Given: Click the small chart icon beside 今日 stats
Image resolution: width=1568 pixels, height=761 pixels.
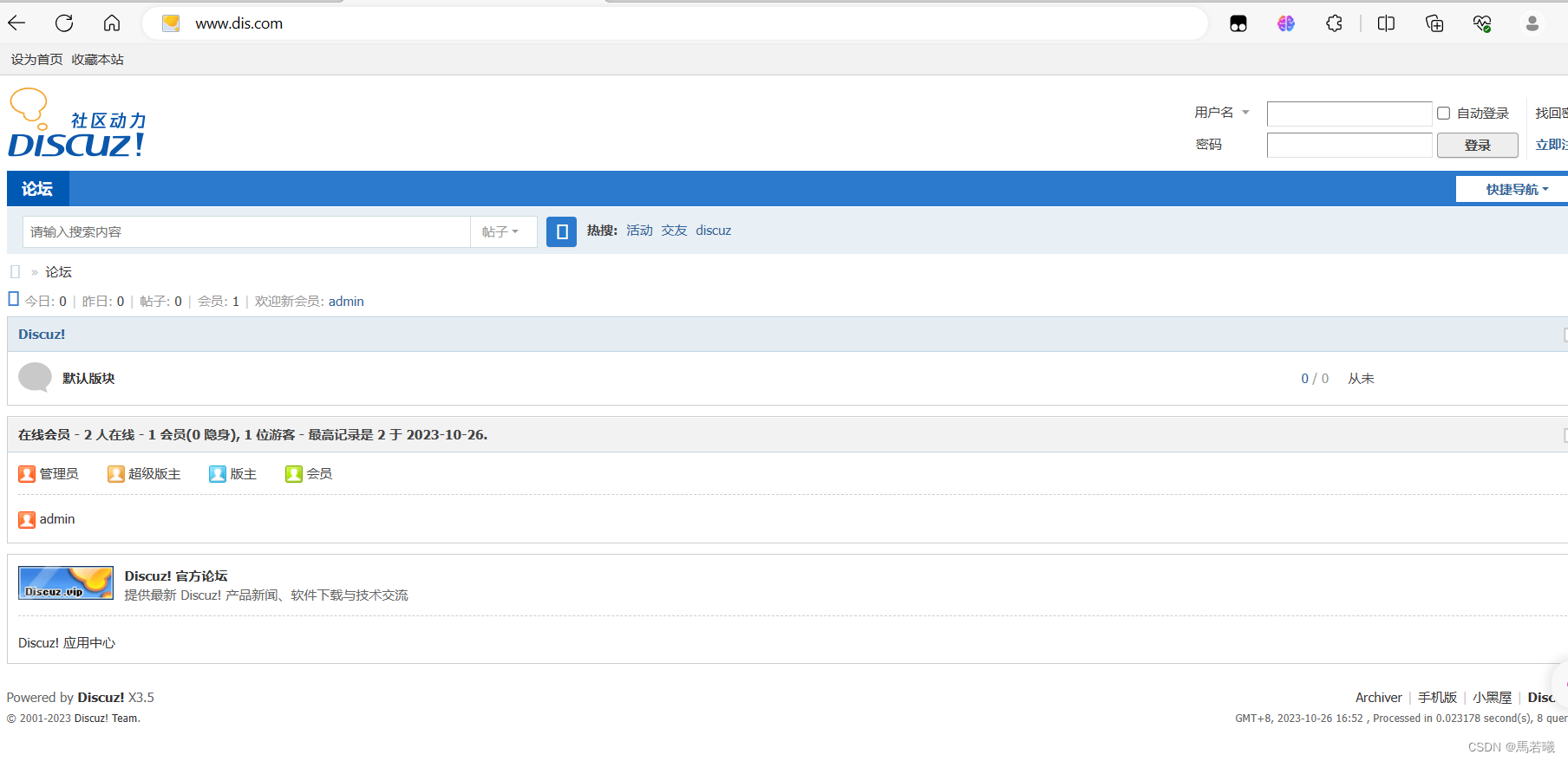Looking at the screenshot, I should (13, 299).
